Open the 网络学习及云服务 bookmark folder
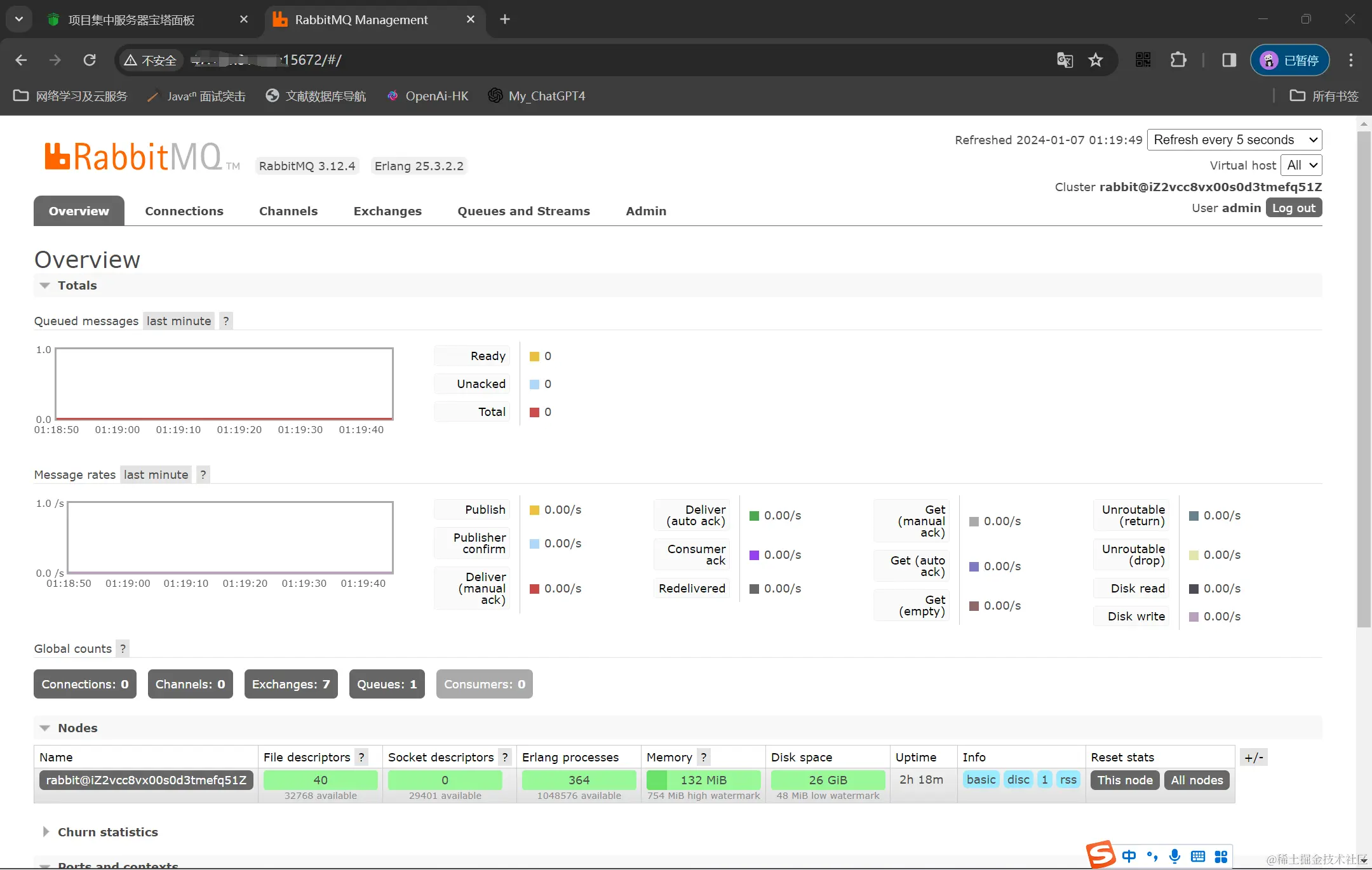Viewport: 1372px width, 870px height. pos(71,96)
